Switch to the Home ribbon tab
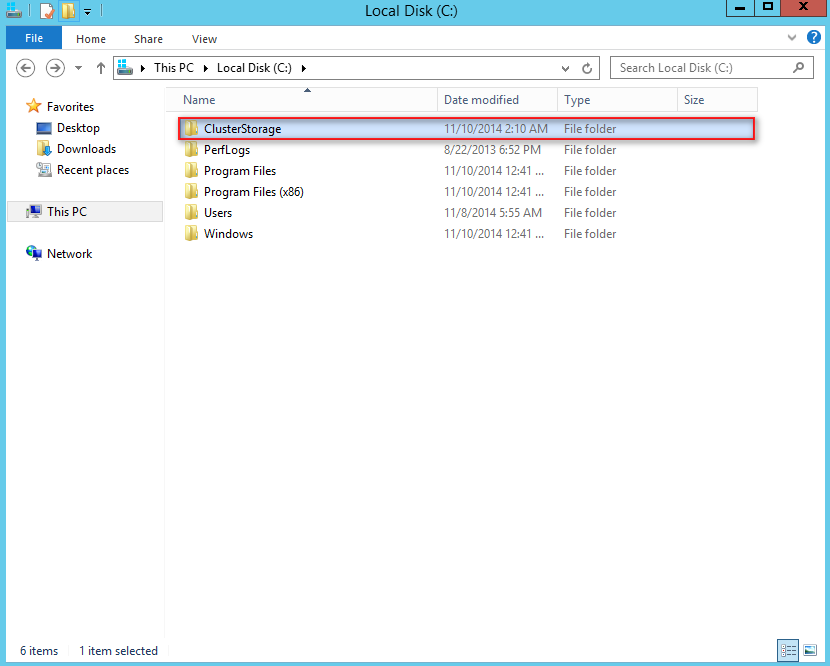 coord(91,39)
